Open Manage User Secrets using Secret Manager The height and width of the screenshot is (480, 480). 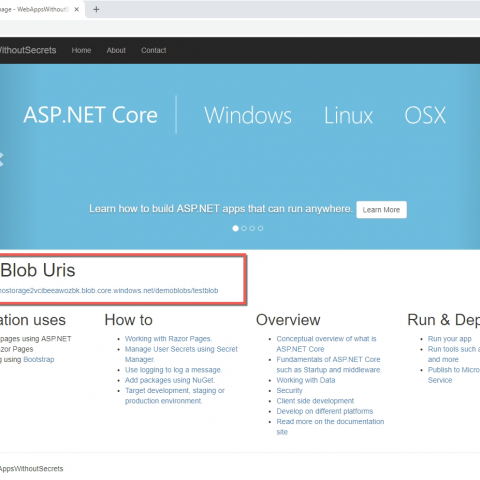[181, 354]
